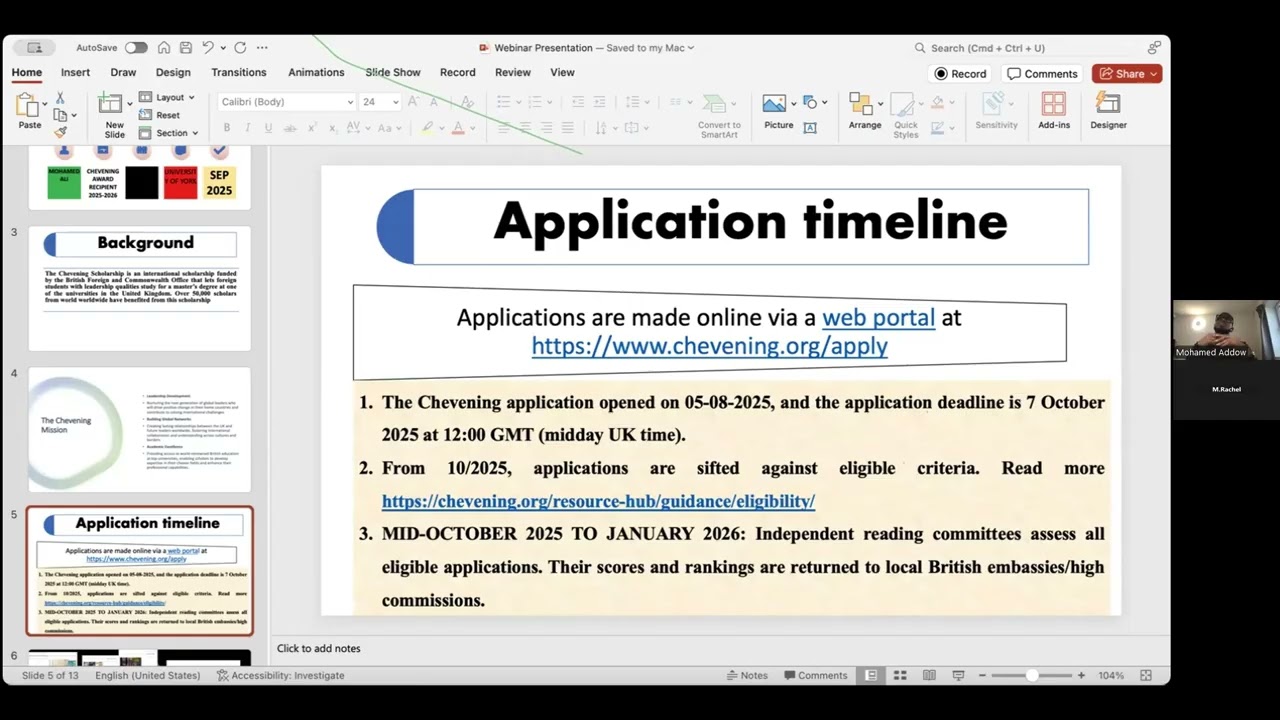Image resolution: width=1280 pixels, height=720 pixels.
Task: Switch to Slide Sorter view
Action: click(900, 675)
